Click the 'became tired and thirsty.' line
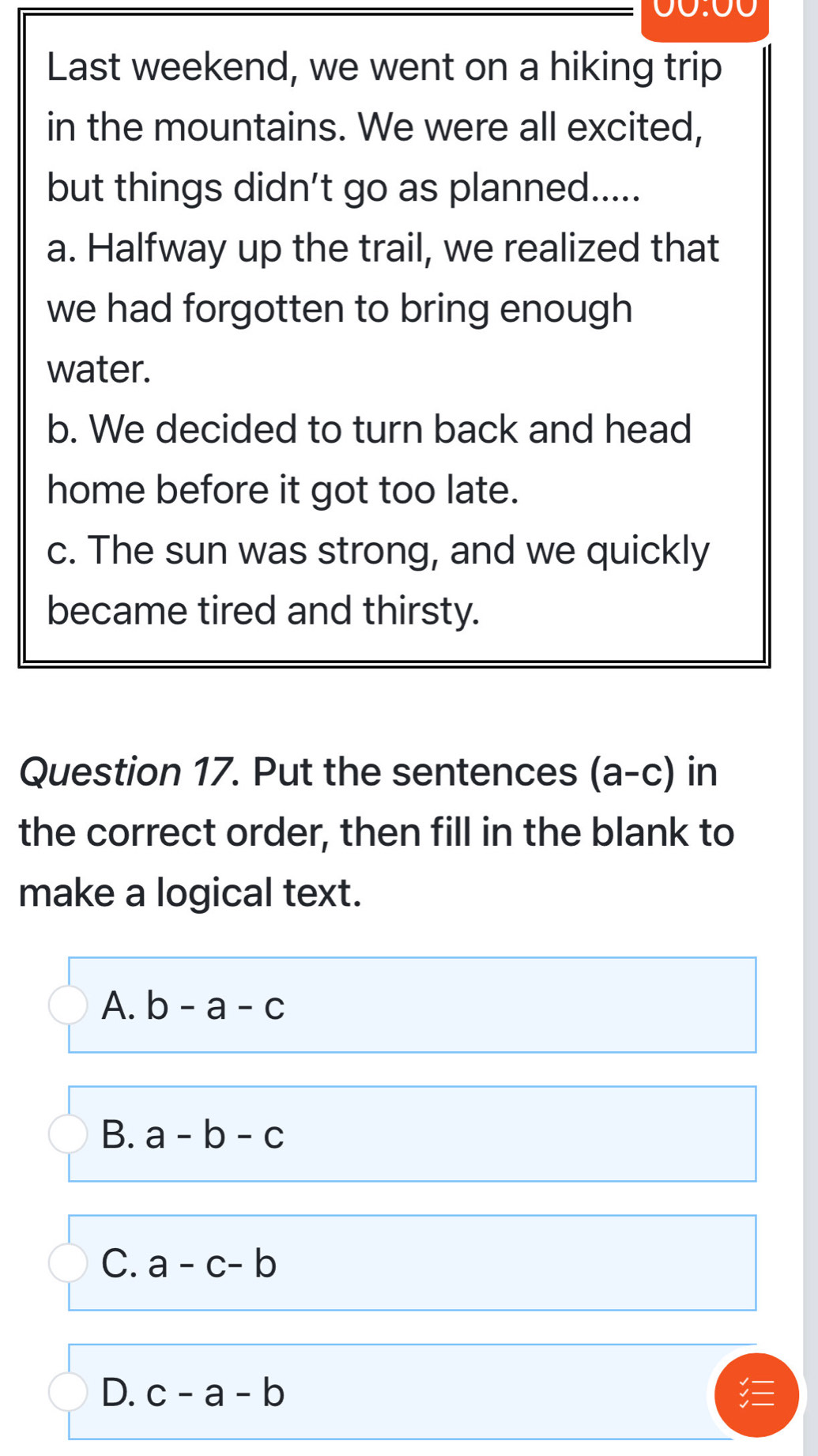 (x=263, y=611)
